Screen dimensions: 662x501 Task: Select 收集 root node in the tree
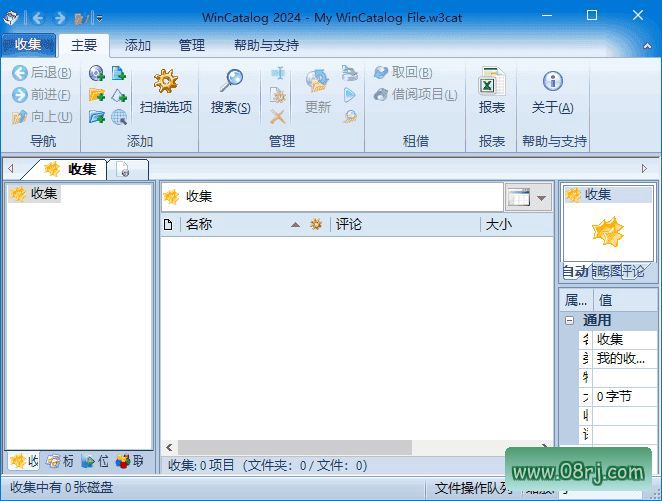pyautogui.click(x=35, y=194)
